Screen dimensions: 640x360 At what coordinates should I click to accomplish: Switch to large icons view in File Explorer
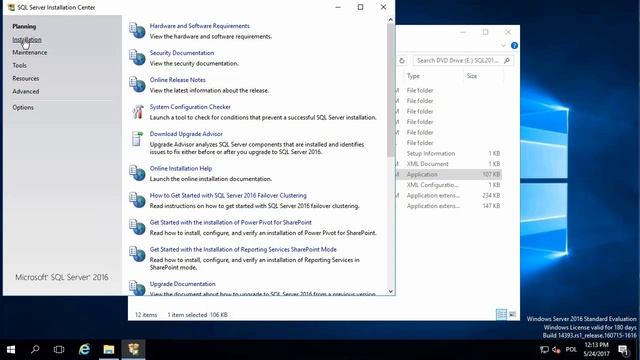[512, 314]
